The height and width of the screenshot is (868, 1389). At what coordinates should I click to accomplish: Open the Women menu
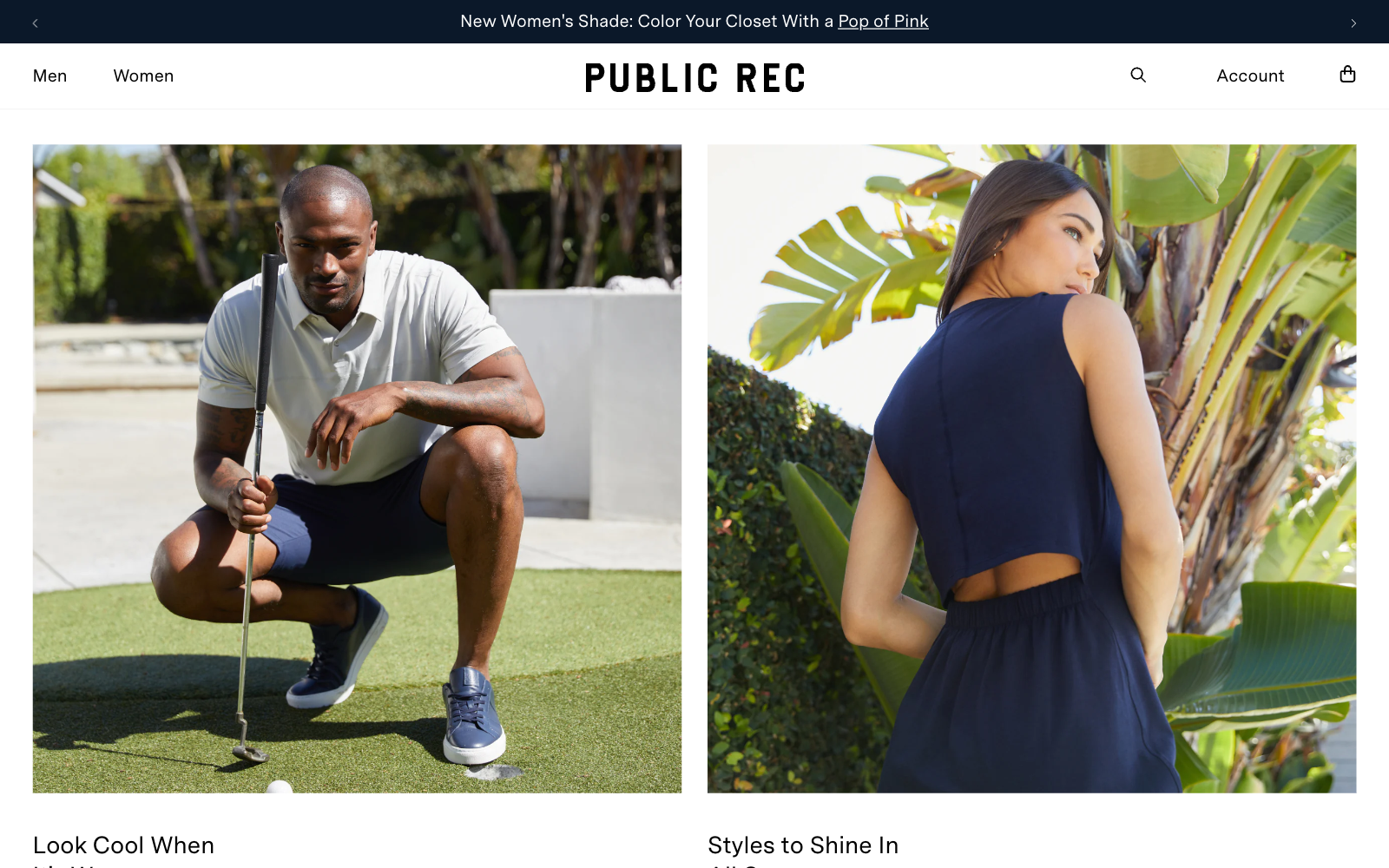pos(143,76)
